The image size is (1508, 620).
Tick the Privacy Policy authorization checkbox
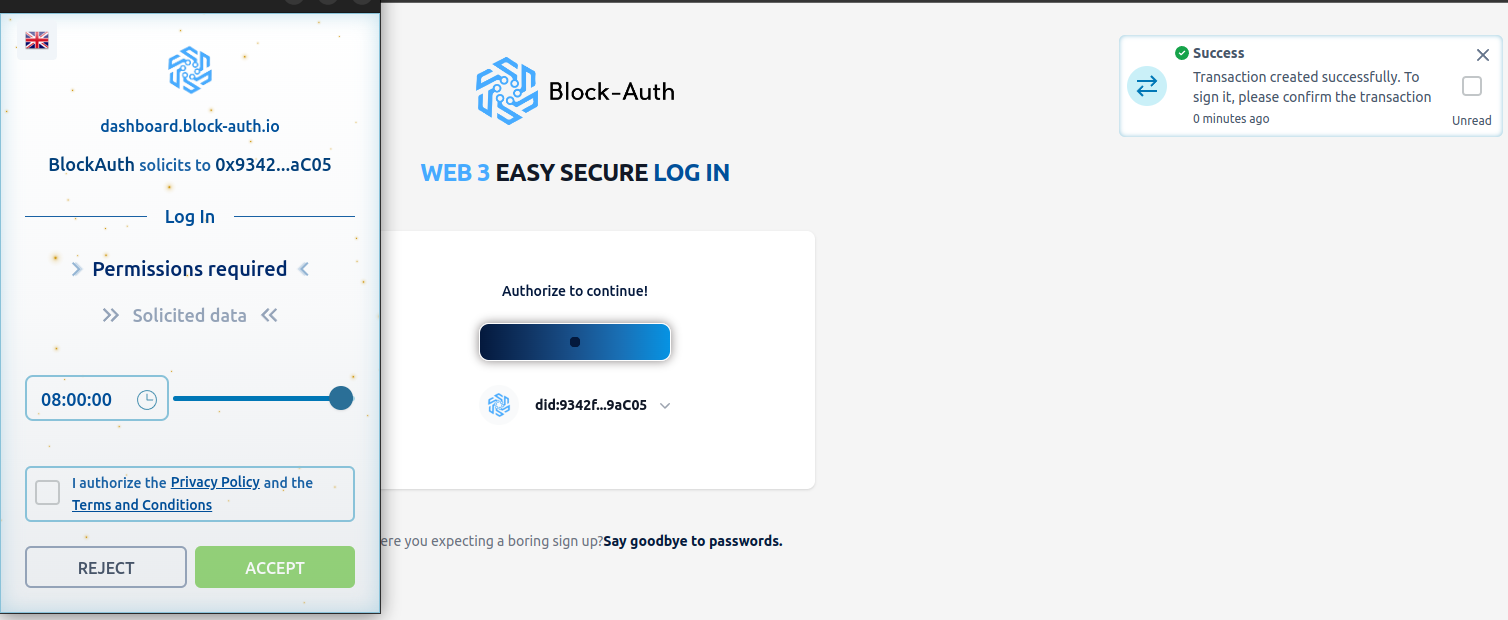(x=47, y=493)
